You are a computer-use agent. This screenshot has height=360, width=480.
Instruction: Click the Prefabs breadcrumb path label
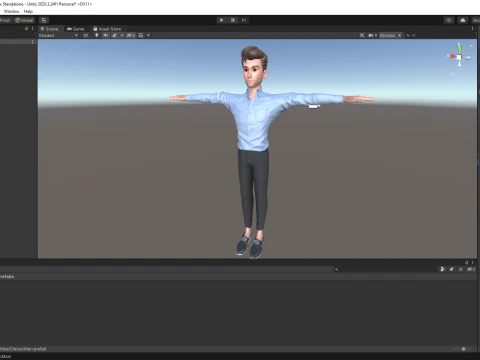(x=7, y=276)
